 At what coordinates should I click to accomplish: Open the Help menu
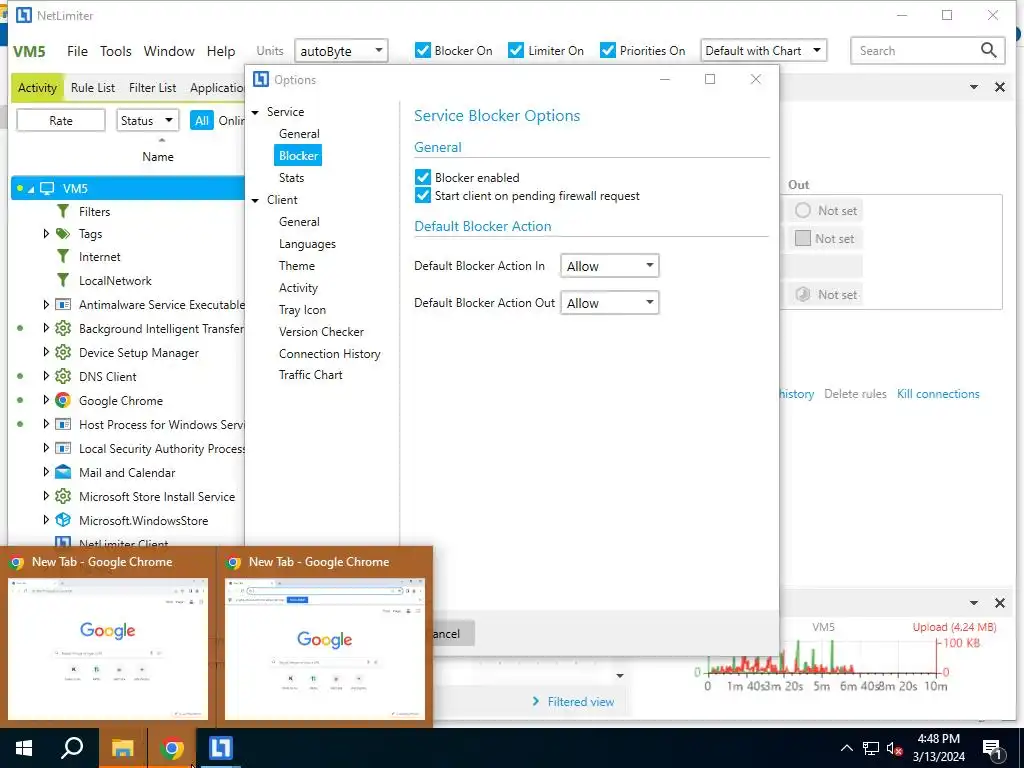tap(221, 51)
